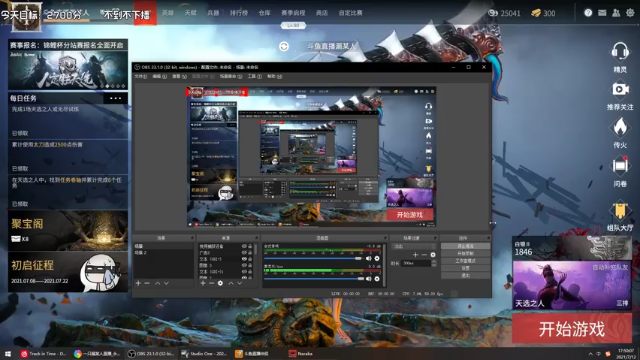Remove the transition with the minus icon in OBS
Screen dimensions: 640x360
(x=424, y=255)
